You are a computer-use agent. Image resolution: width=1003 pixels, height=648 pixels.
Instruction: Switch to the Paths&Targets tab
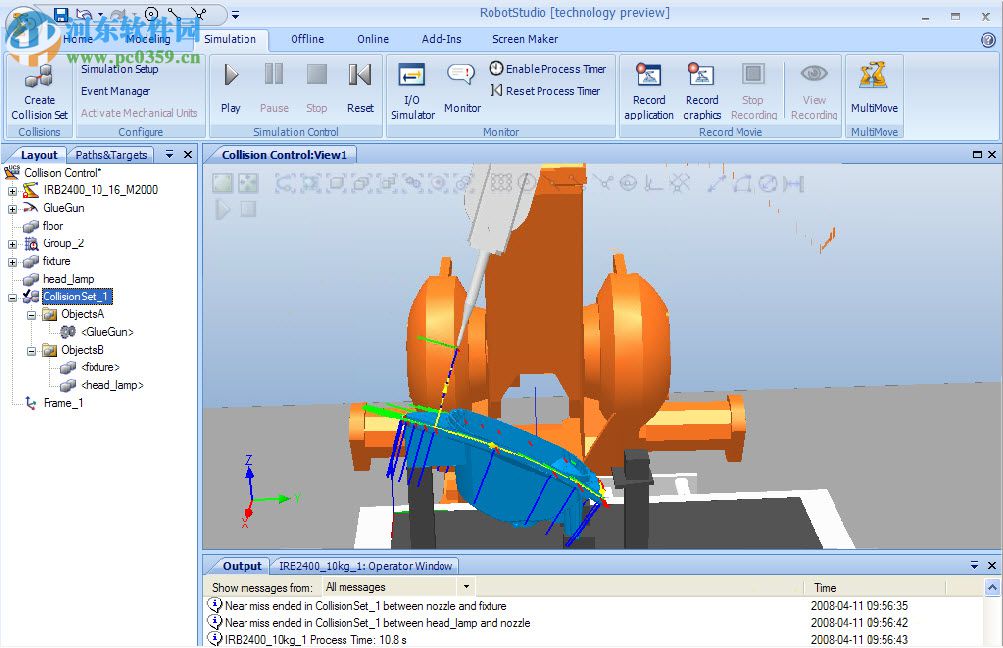[x=113, y=155]
